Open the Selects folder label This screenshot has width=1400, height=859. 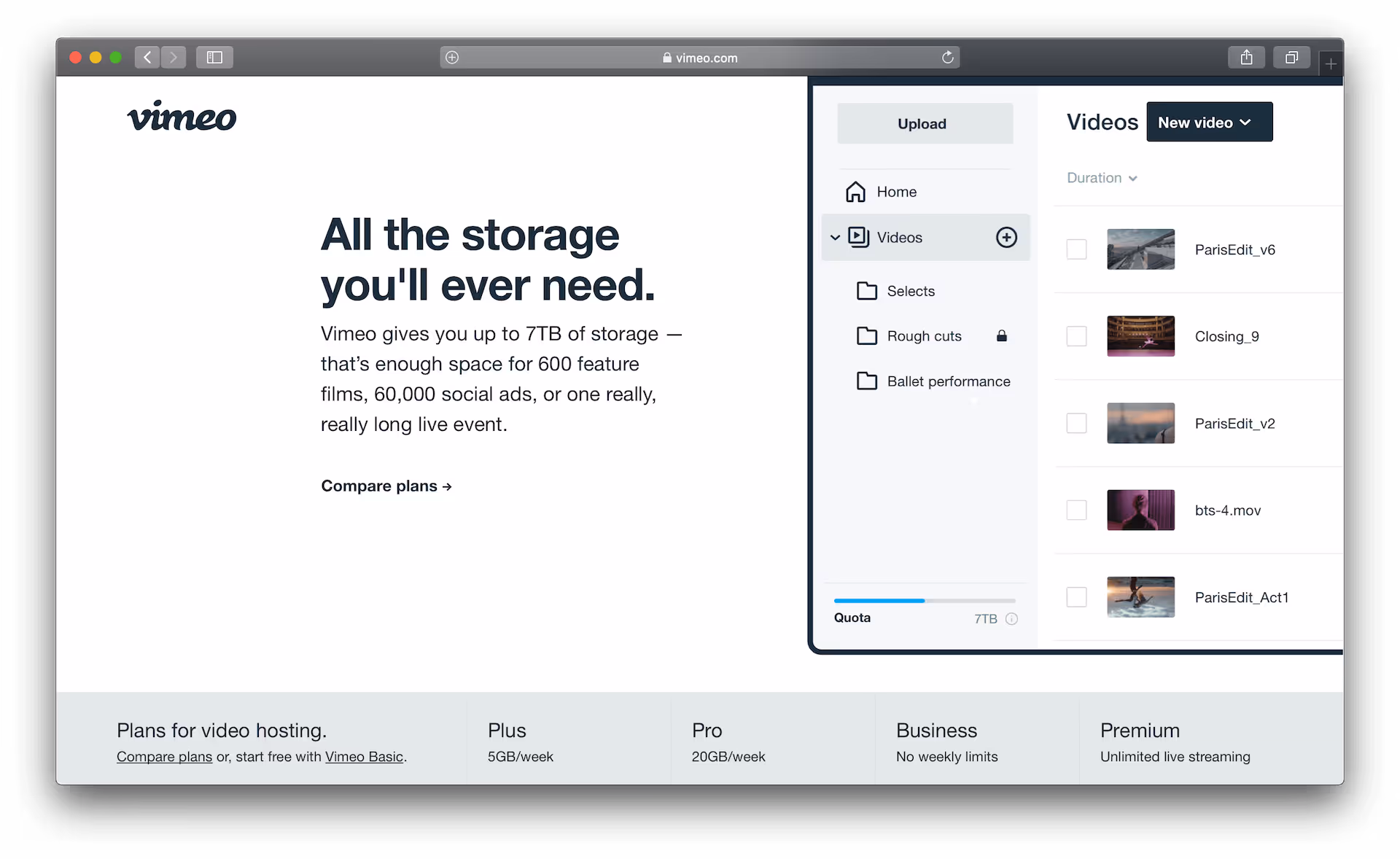click(911, 291)
